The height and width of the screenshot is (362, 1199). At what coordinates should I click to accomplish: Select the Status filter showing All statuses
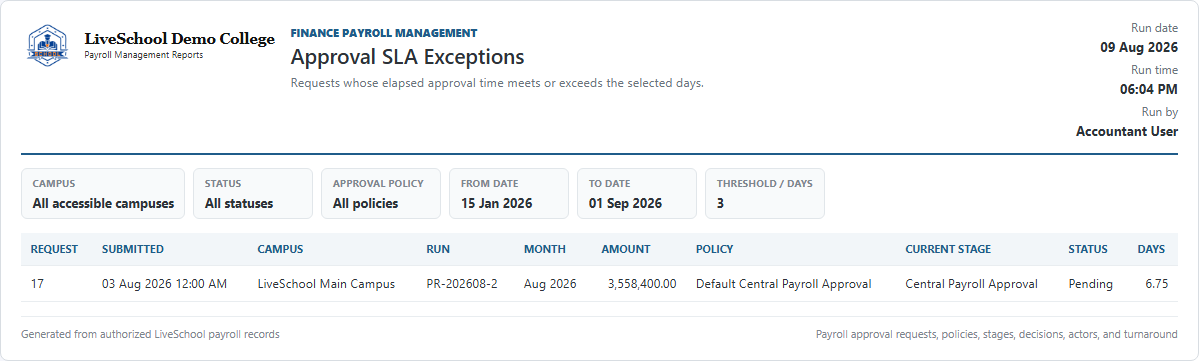pos(253,194)
